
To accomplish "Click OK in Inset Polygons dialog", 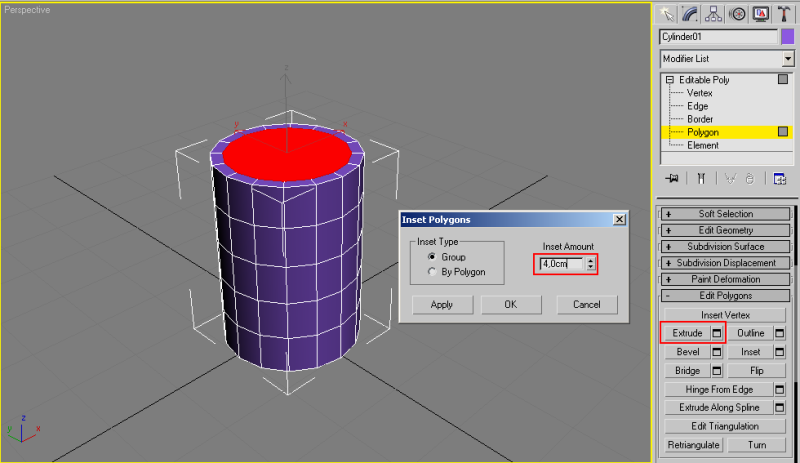I will pos(511,305).
